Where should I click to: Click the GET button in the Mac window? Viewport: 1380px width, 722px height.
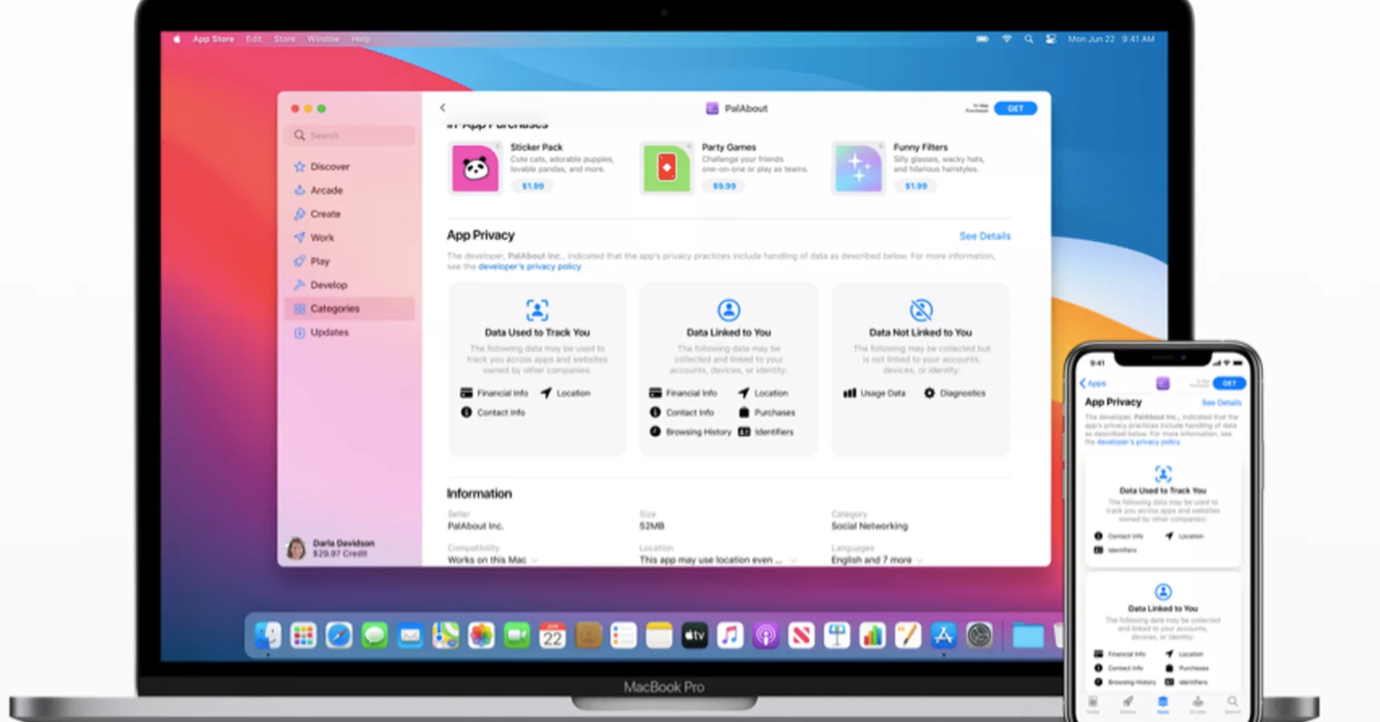click(x=1015, y=108)
